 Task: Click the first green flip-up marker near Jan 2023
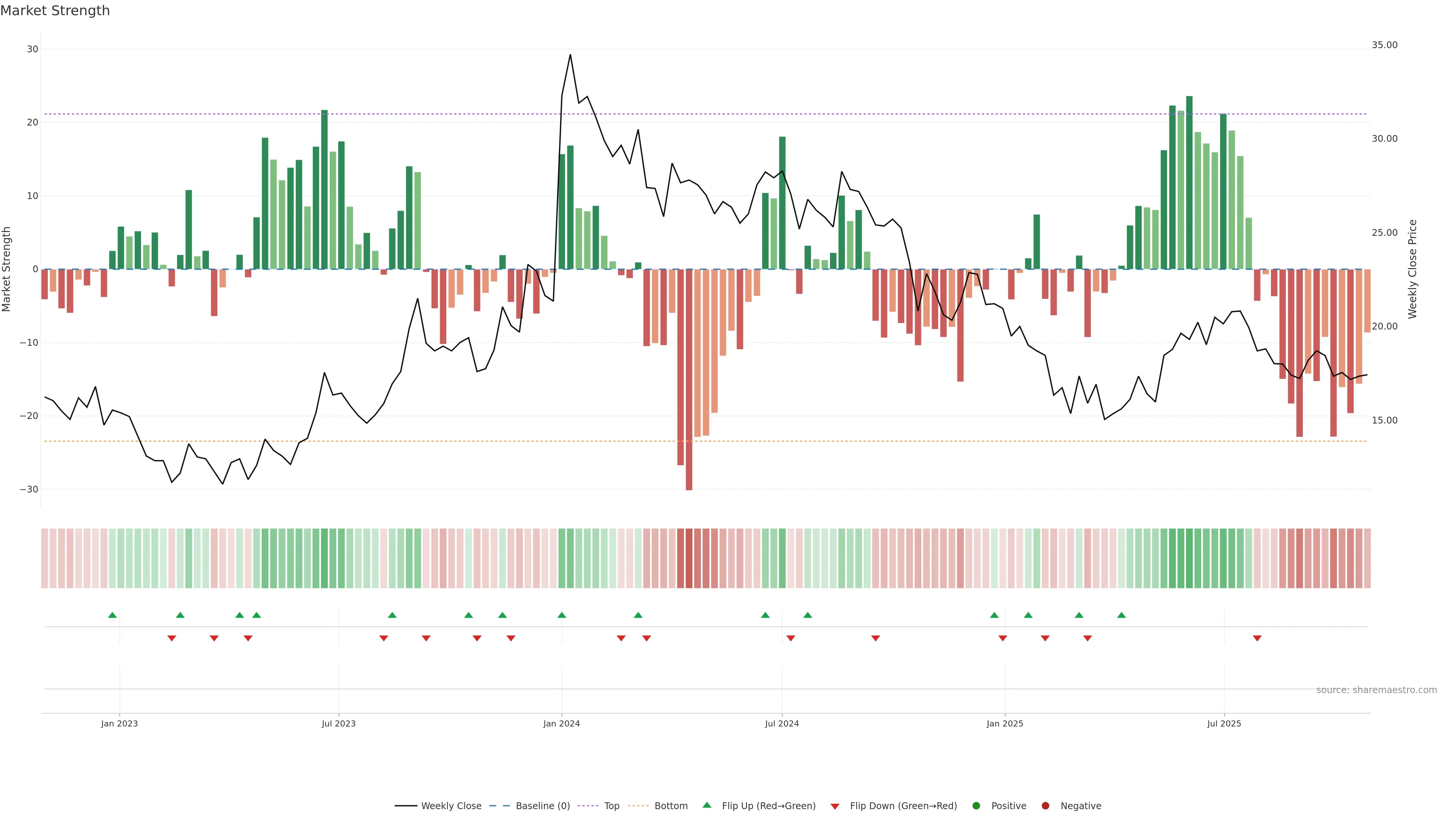(113, 615)
